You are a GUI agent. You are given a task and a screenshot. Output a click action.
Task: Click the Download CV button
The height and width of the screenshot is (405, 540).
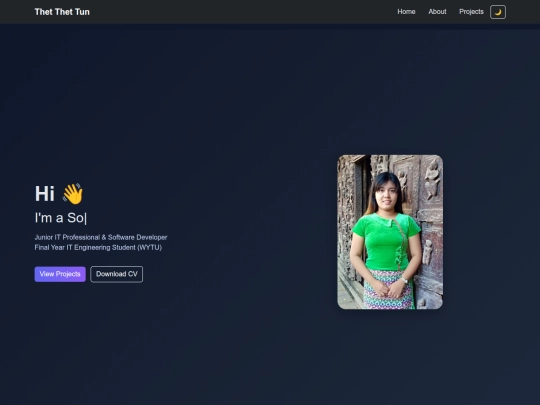(116, 274)
